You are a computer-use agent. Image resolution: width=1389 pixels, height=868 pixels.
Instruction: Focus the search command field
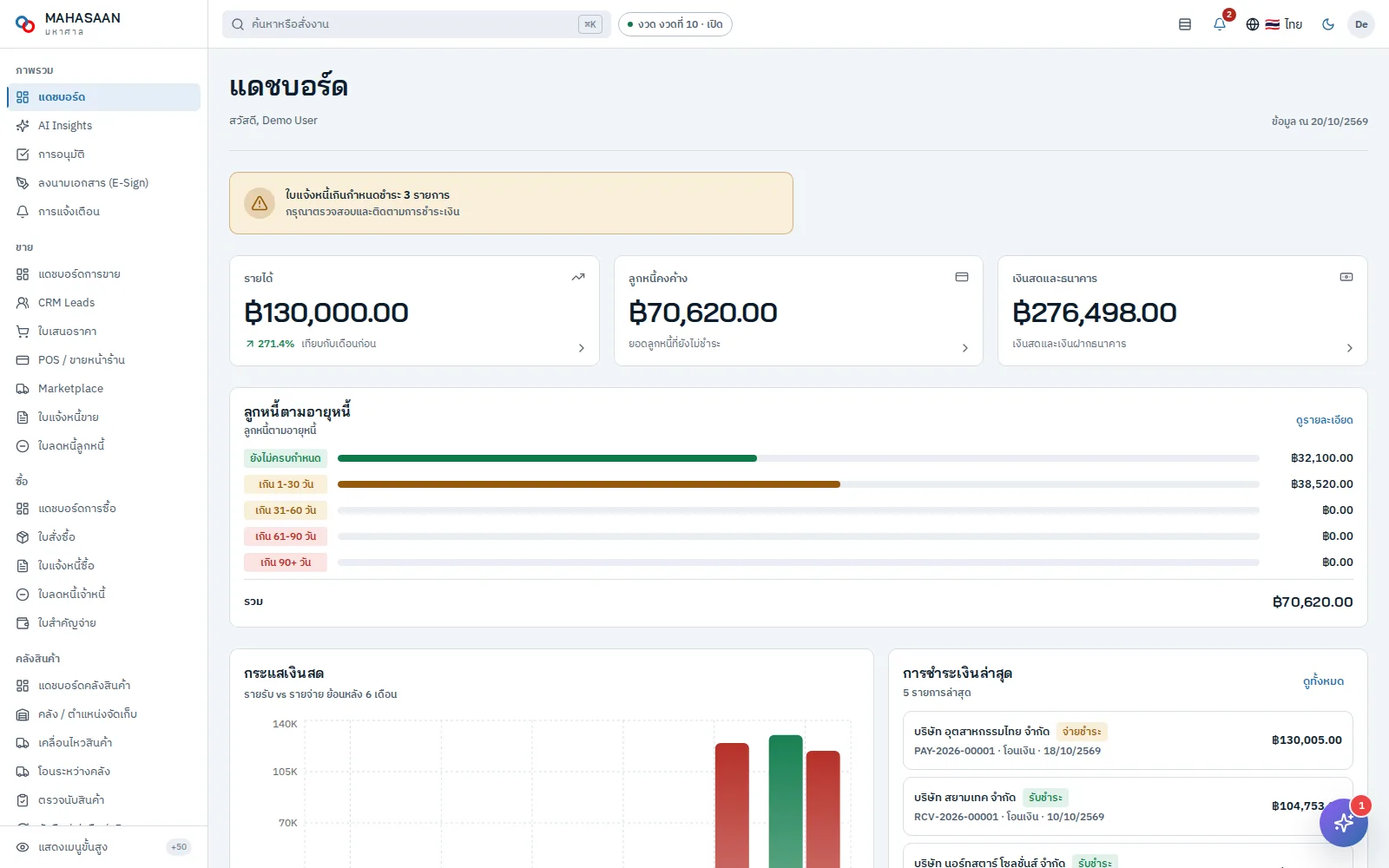(417, 24)
